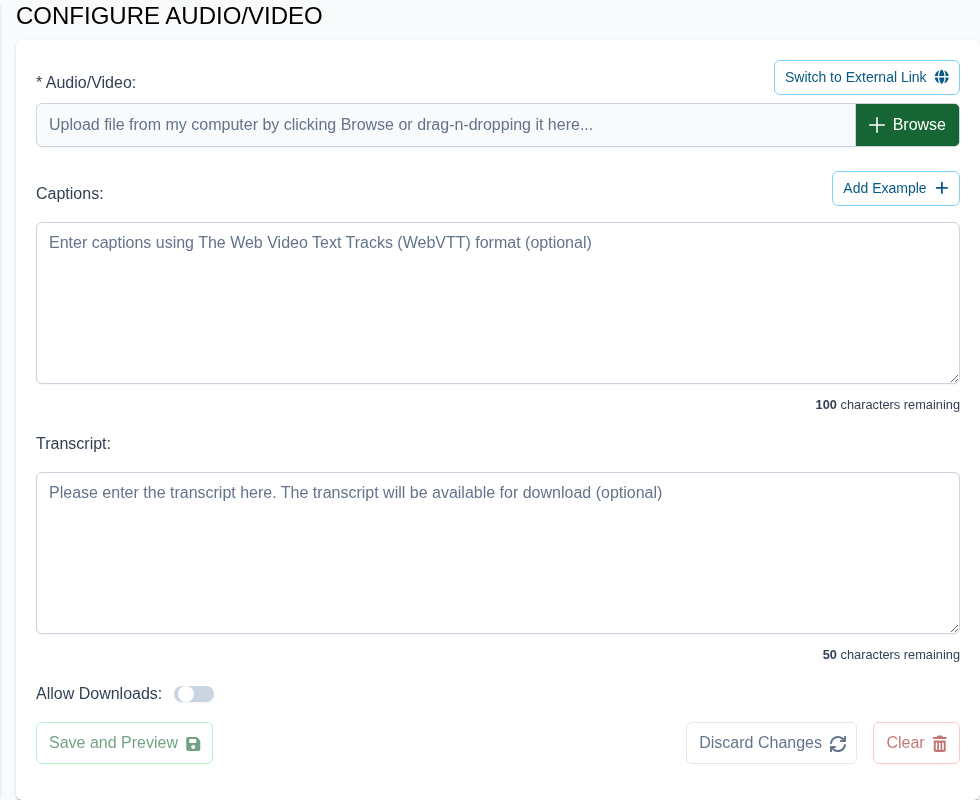Click the 'Allow Downloads:' label
Viewport: 980px width, 800px height.
[99, 694]
